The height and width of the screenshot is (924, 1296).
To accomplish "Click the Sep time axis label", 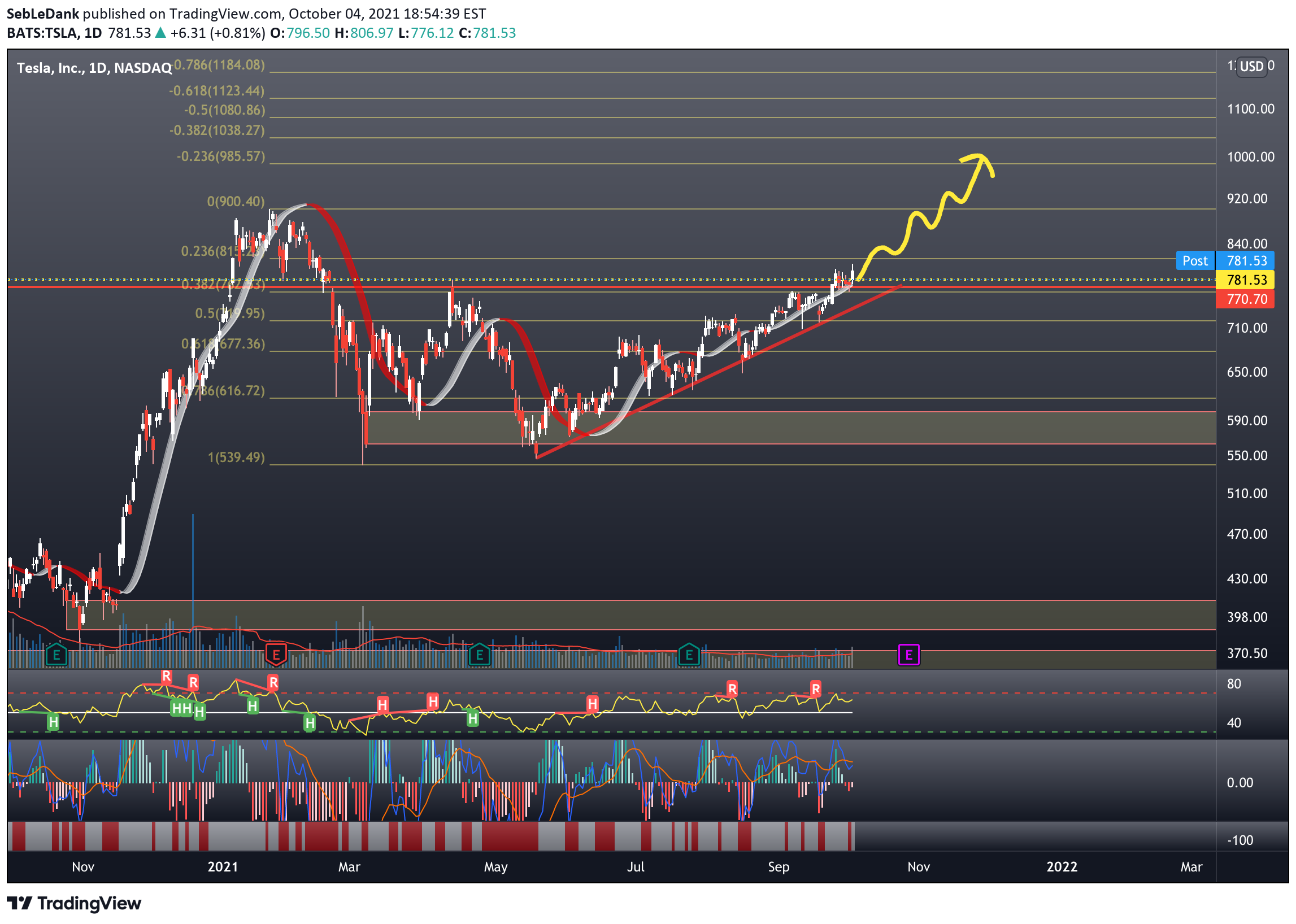I will pyautogui.click(x=779, y=868).
